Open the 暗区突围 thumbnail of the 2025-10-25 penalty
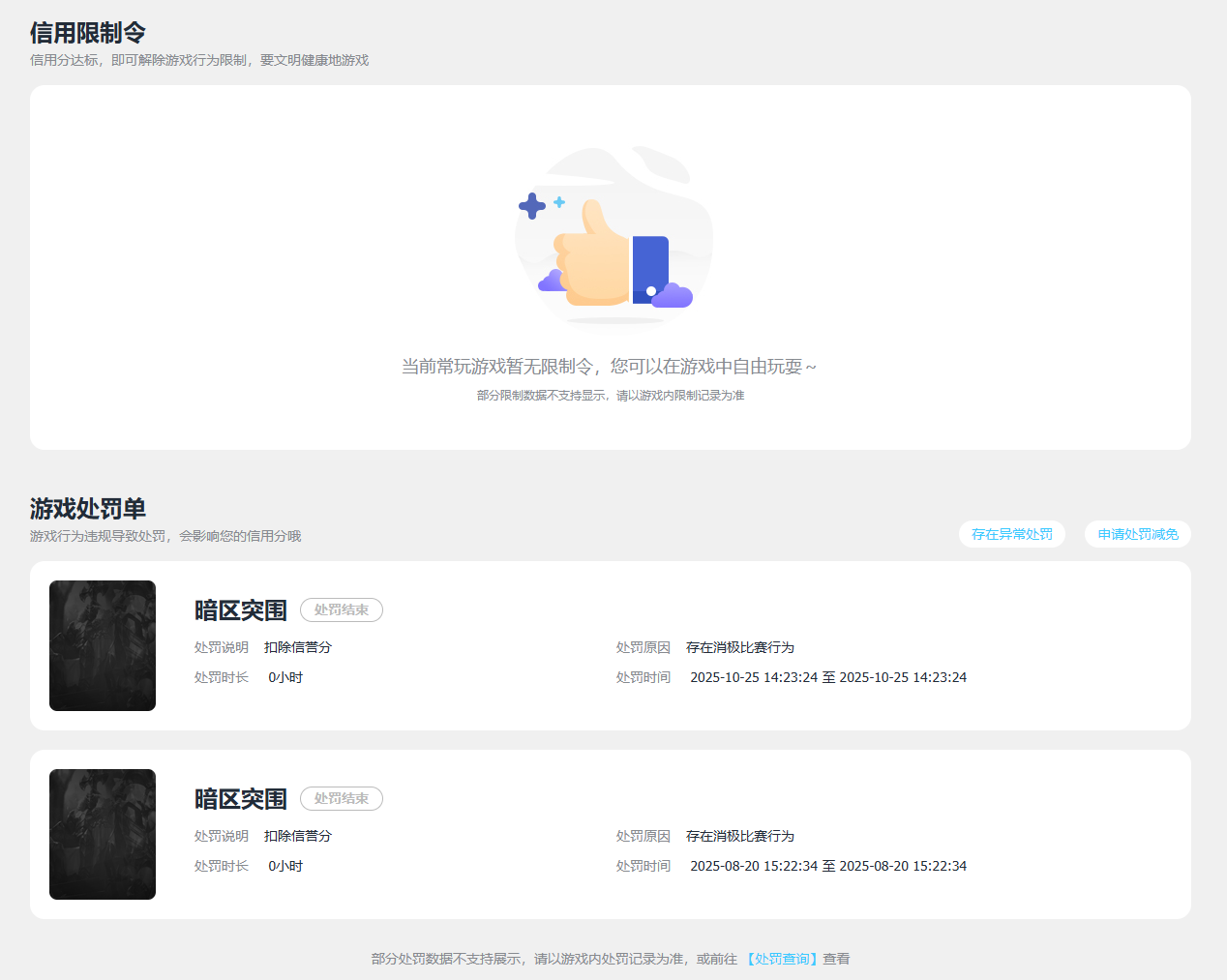 point(103,645)
